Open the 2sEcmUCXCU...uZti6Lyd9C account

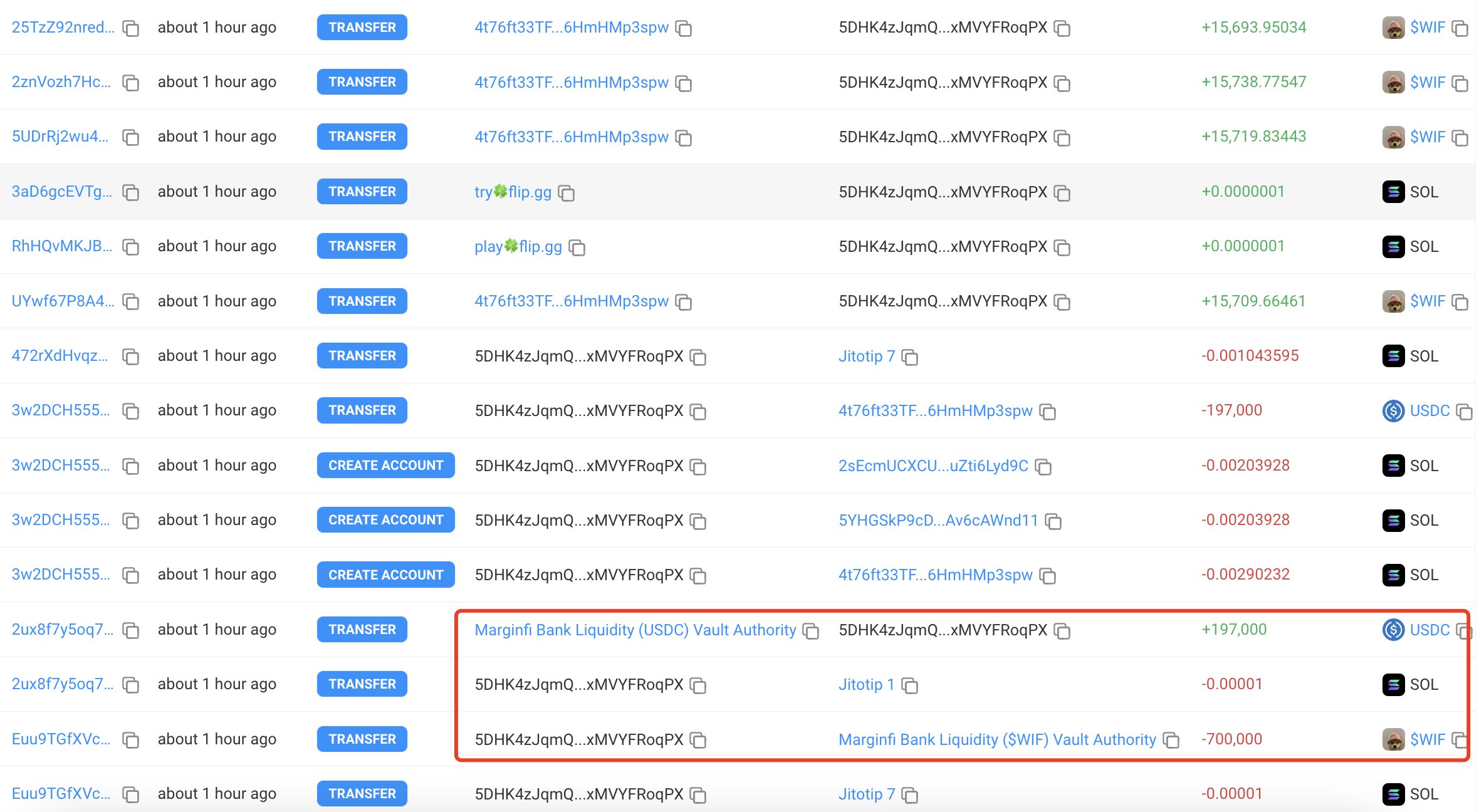[933, 466]
